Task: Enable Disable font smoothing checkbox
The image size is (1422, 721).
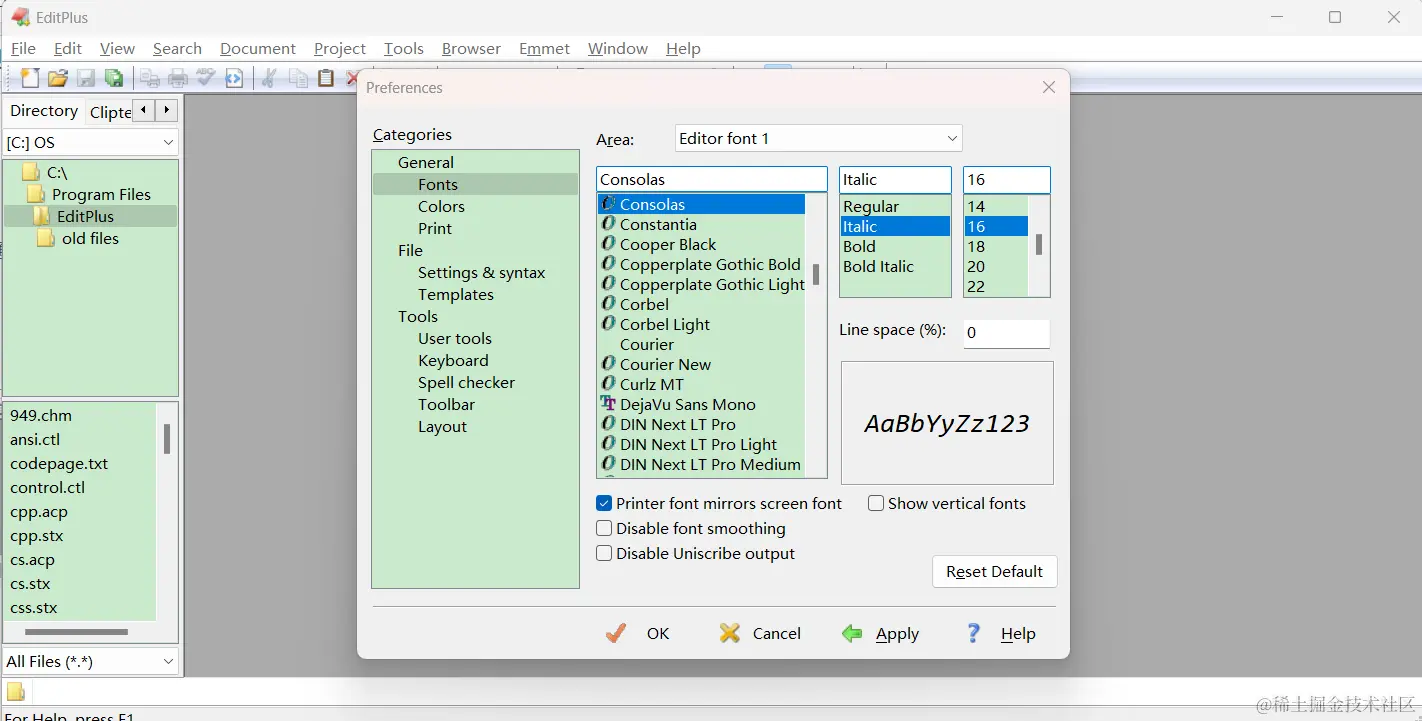Action: click(x=604, y=529)
